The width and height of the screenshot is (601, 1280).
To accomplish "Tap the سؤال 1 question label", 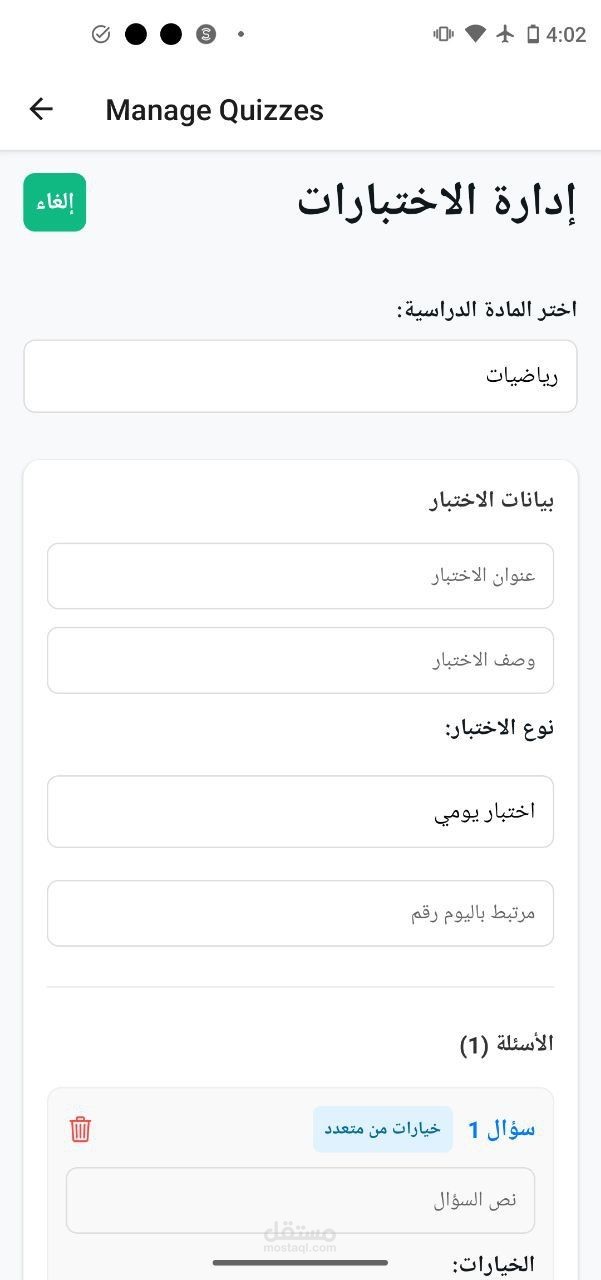I will point(502,1129).
